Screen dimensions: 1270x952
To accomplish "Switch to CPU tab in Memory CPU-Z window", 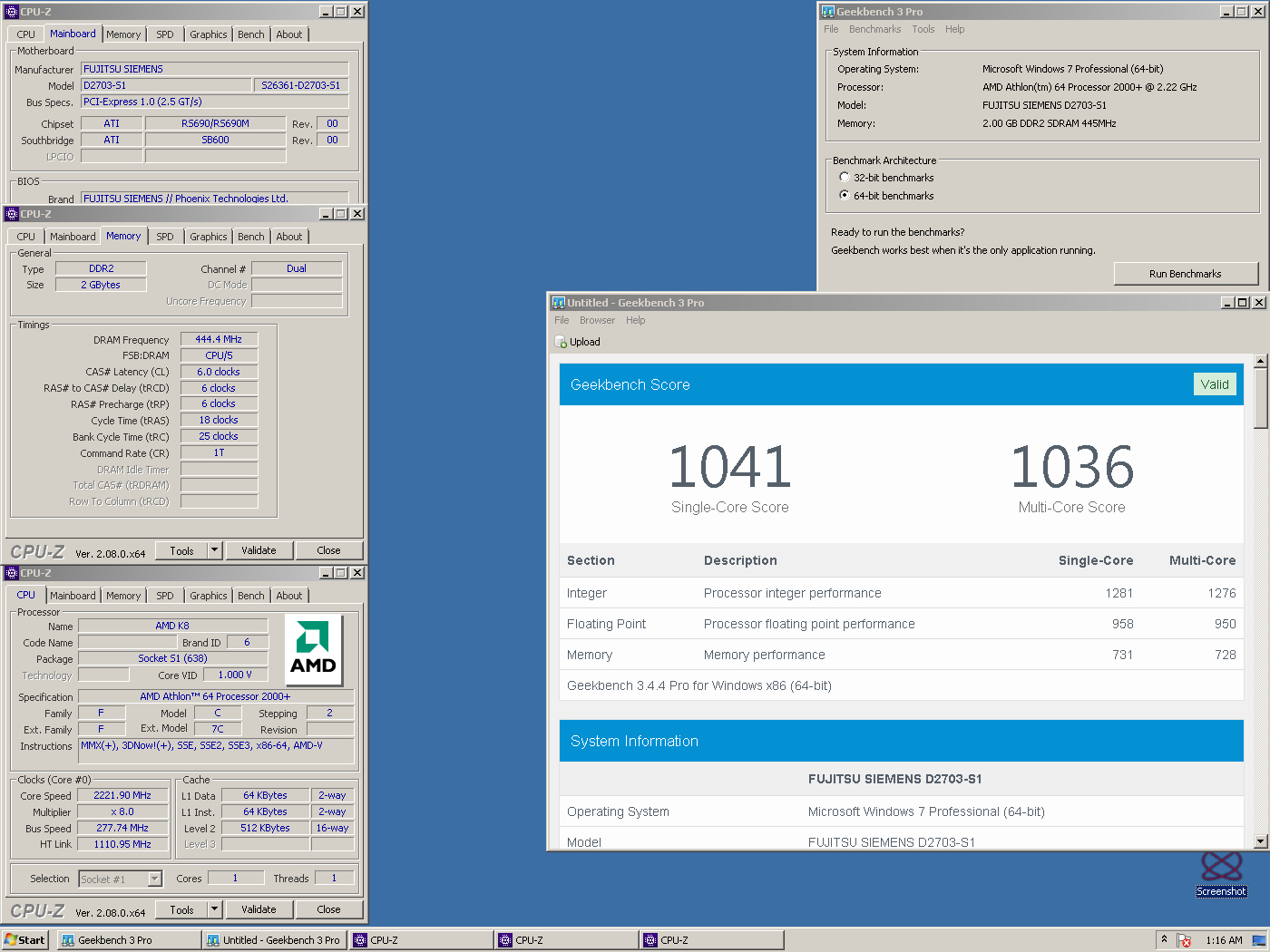I will point(26,237).
